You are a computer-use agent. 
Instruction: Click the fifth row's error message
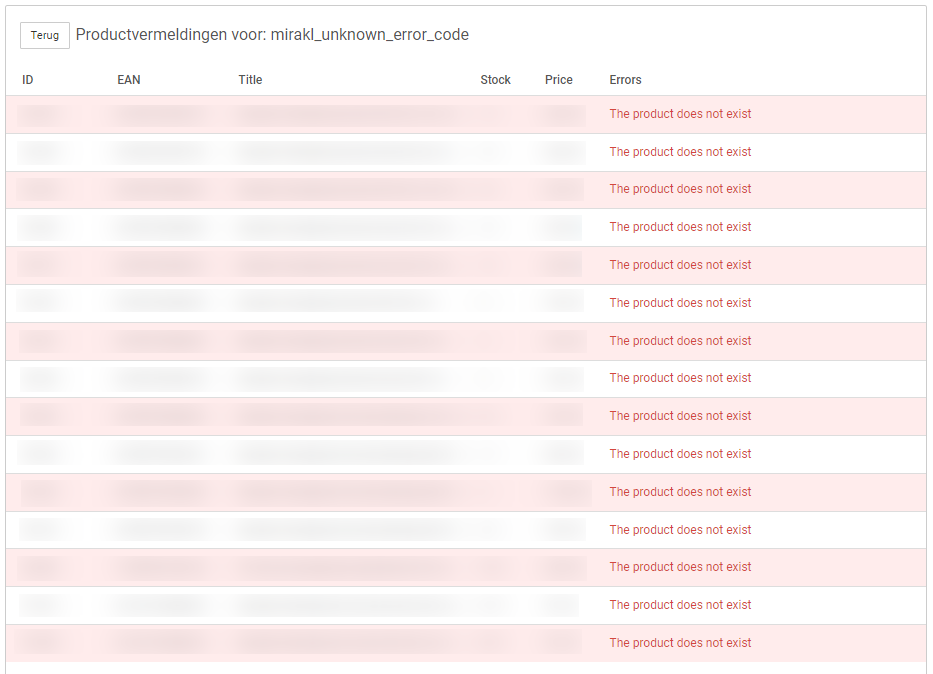pyautogui.click(x=680, y=265)
